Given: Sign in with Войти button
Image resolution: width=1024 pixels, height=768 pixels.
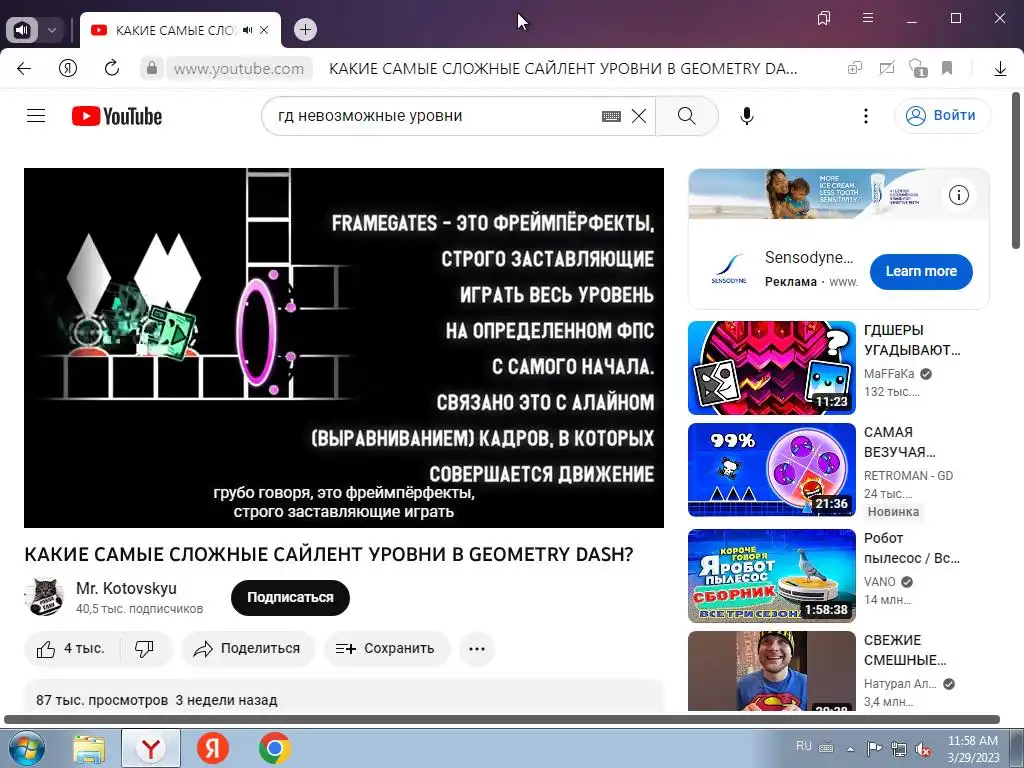Looking at the screenshot, I should (942, 116).
